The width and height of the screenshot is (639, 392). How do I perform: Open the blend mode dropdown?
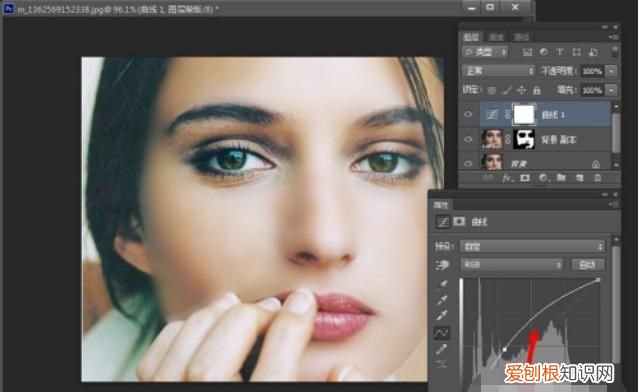[498, 71]
